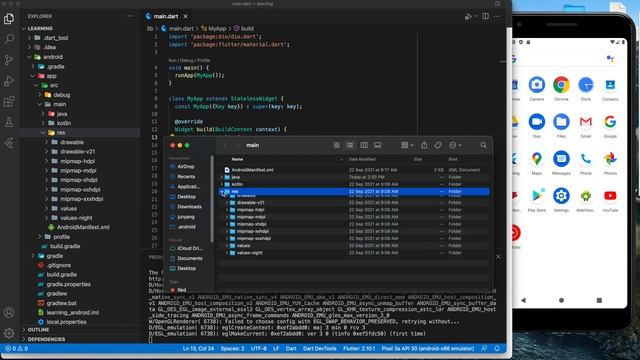Open Accounts icon in activity bar

(9, 313)
